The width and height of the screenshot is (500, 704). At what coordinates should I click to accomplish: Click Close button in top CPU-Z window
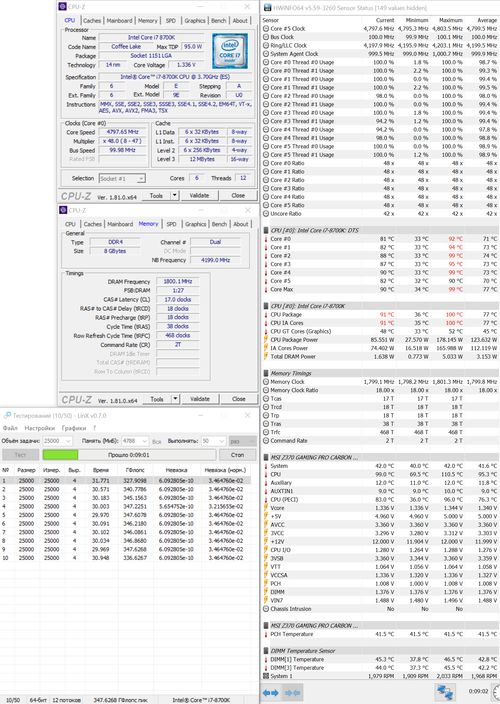coord(238,195)
